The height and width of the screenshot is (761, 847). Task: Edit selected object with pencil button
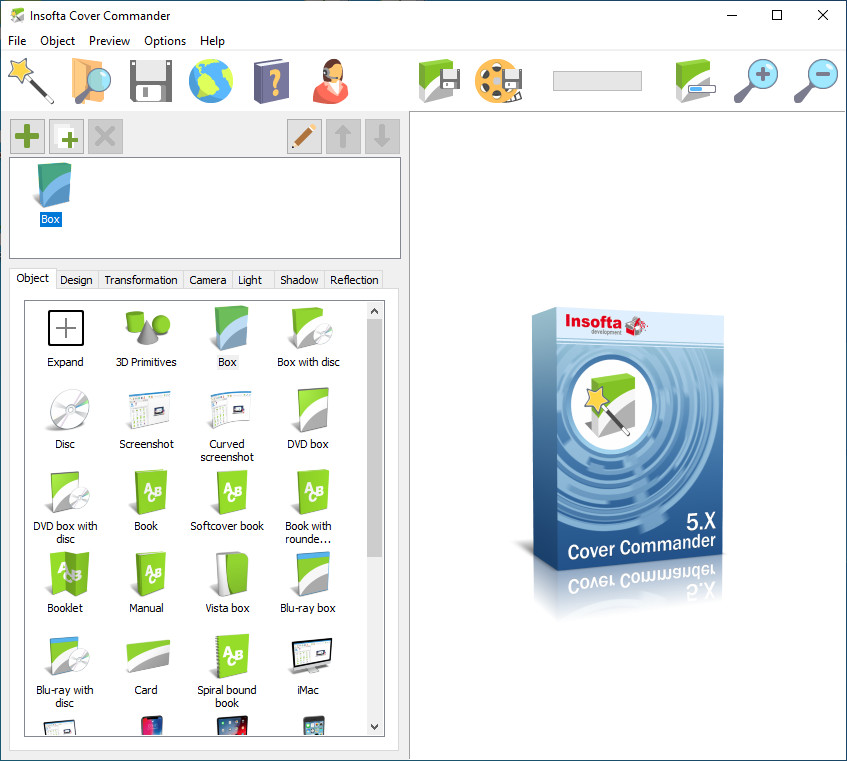(x=304, y=137)
